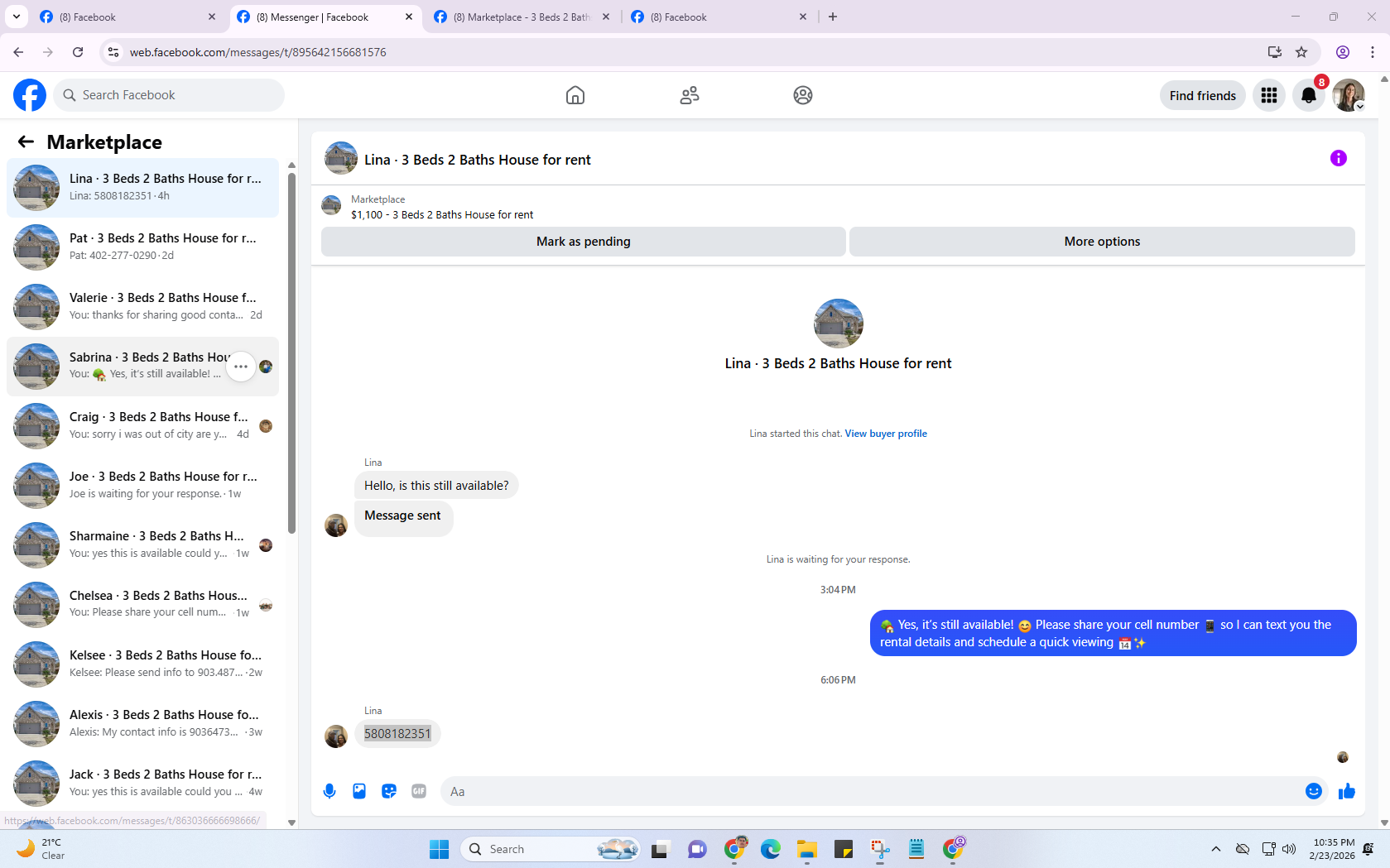Send a thumbs-up like

1347,791
